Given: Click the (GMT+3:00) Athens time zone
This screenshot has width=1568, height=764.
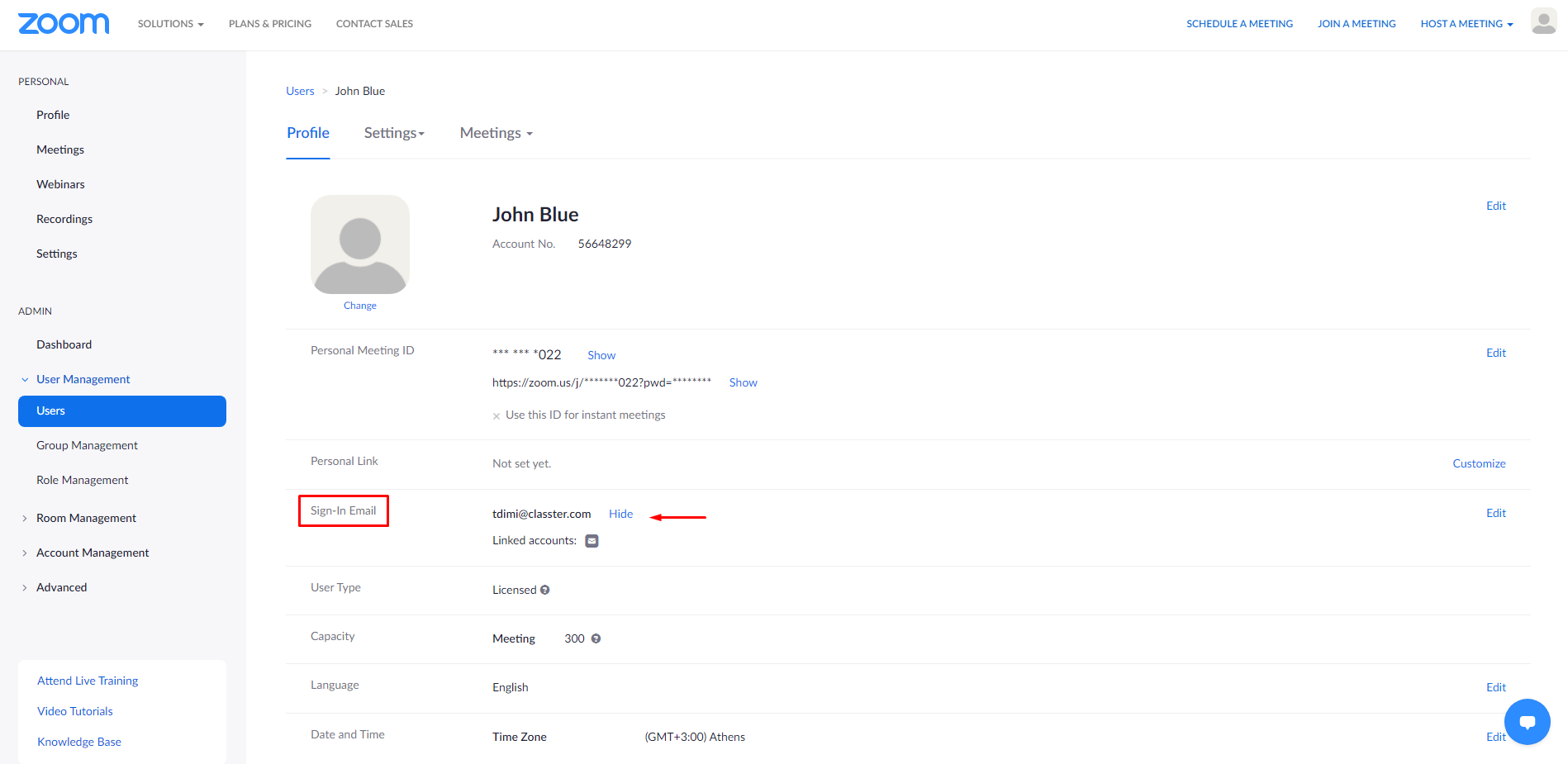Looking at the screenshot, I should point(695,737).
